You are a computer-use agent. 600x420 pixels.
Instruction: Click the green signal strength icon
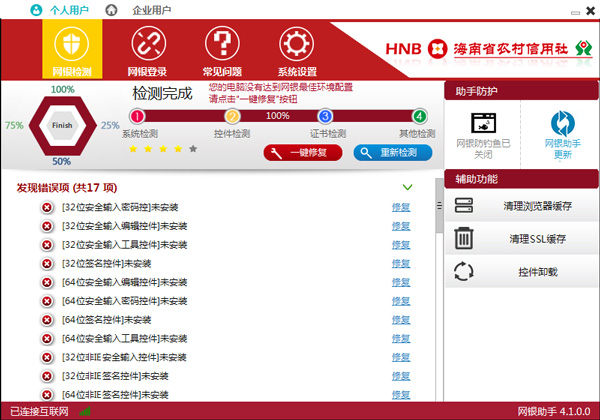tap(85, 411)
